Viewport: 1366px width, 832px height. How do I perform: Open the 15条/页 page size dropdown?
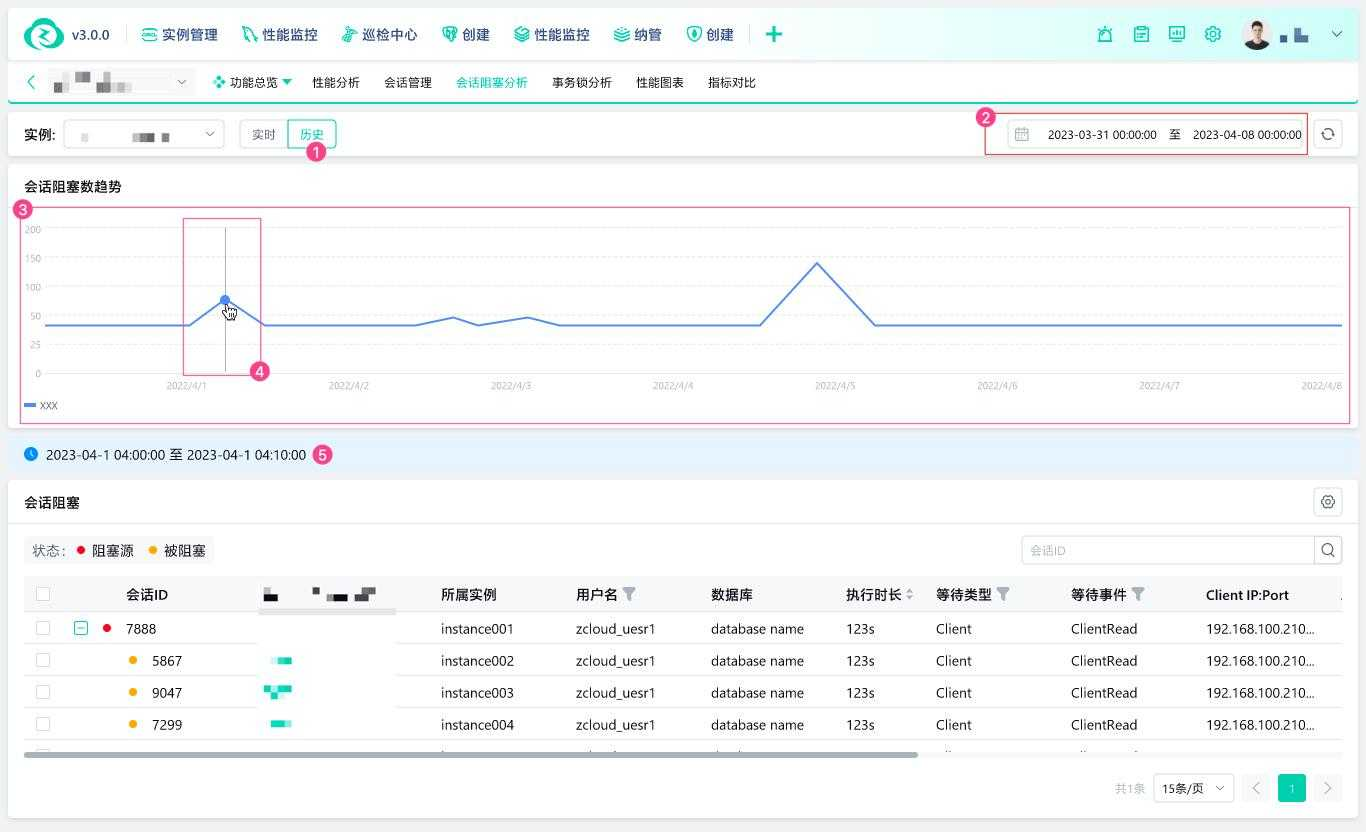pos(1193,788)
